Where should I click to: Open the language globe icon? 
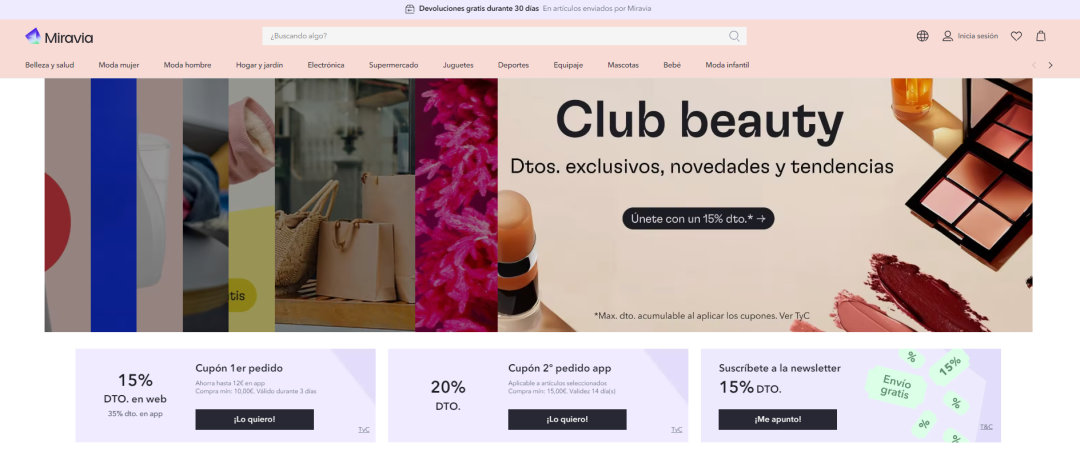pyautogui.click(x=922, y=36)
